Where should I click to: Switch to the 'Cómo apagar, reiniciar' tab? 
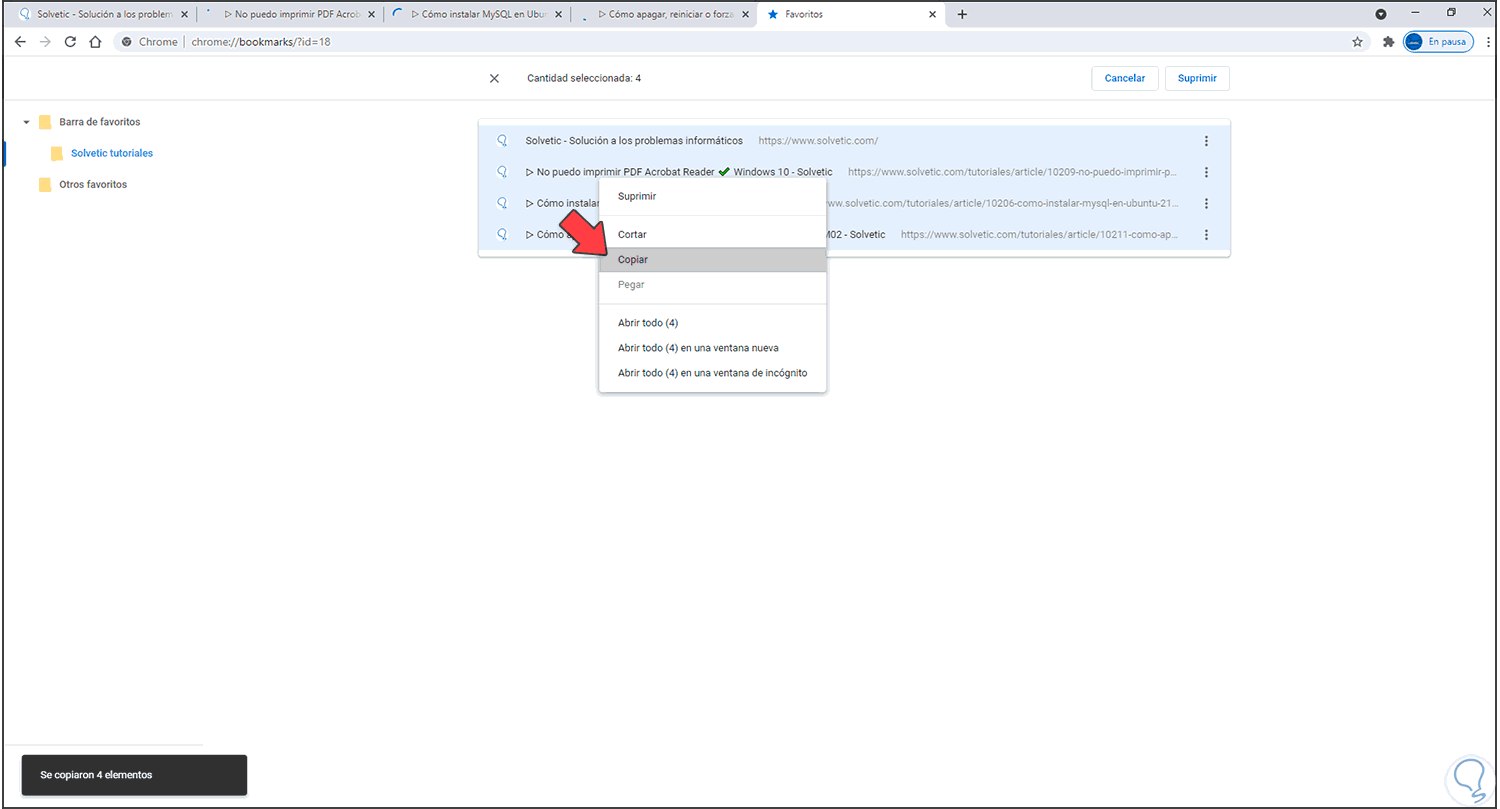664,15
